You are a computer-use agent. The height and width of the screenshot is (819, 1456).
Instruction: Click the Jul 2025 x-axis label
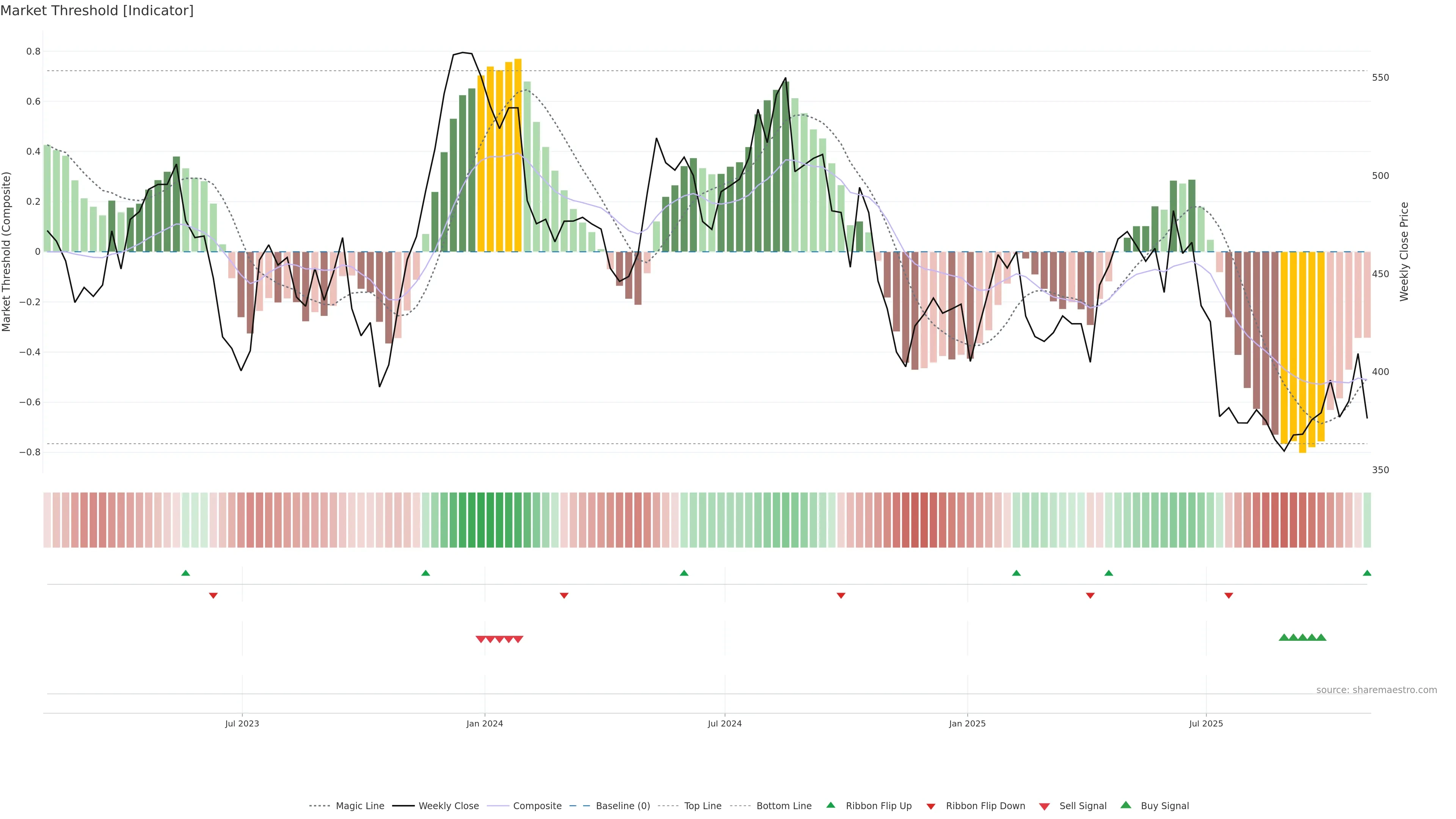[x=1206, y=723]
